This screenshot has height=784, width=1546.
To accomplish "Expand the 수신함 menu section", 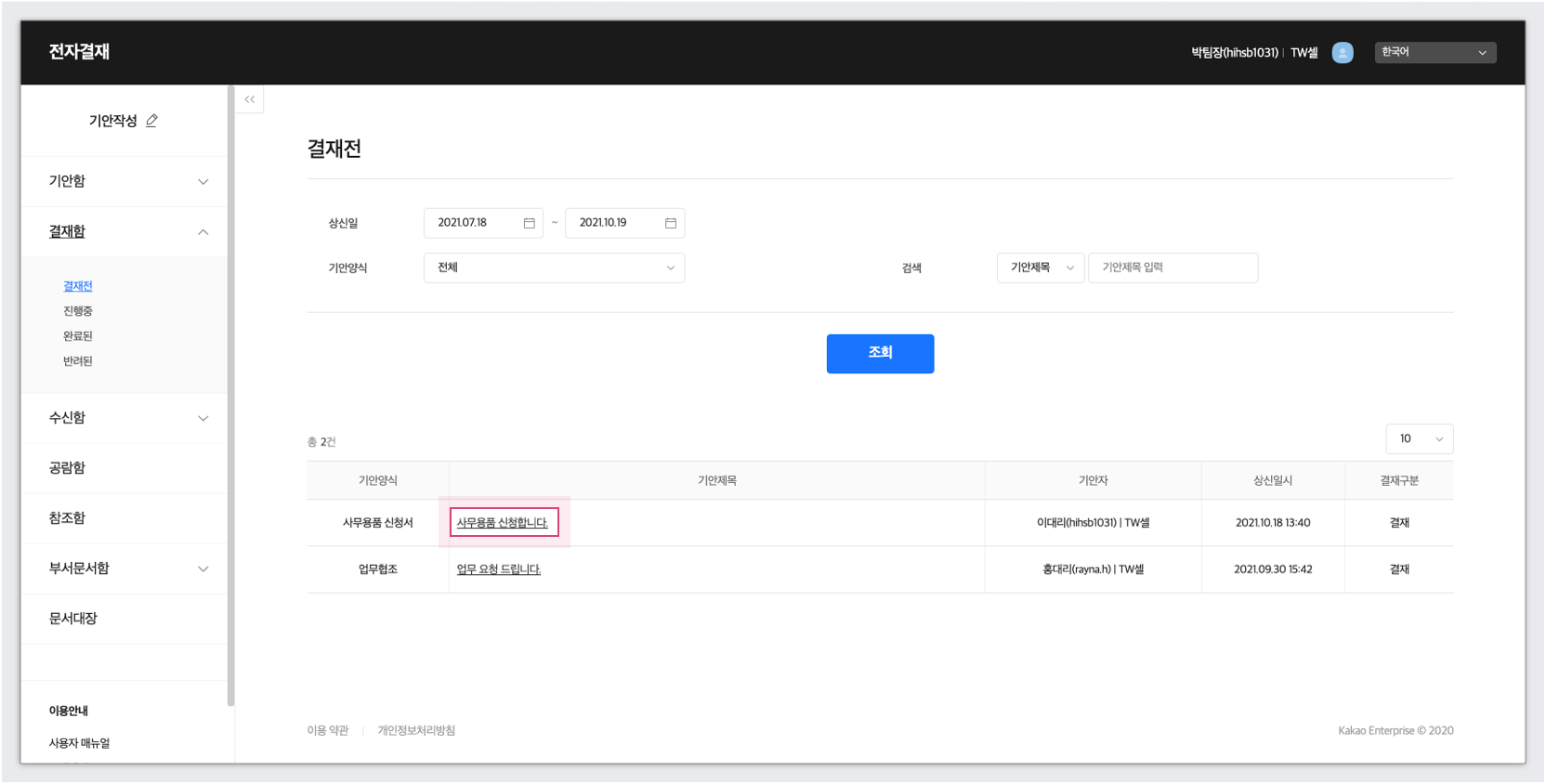I will [203, 418].
